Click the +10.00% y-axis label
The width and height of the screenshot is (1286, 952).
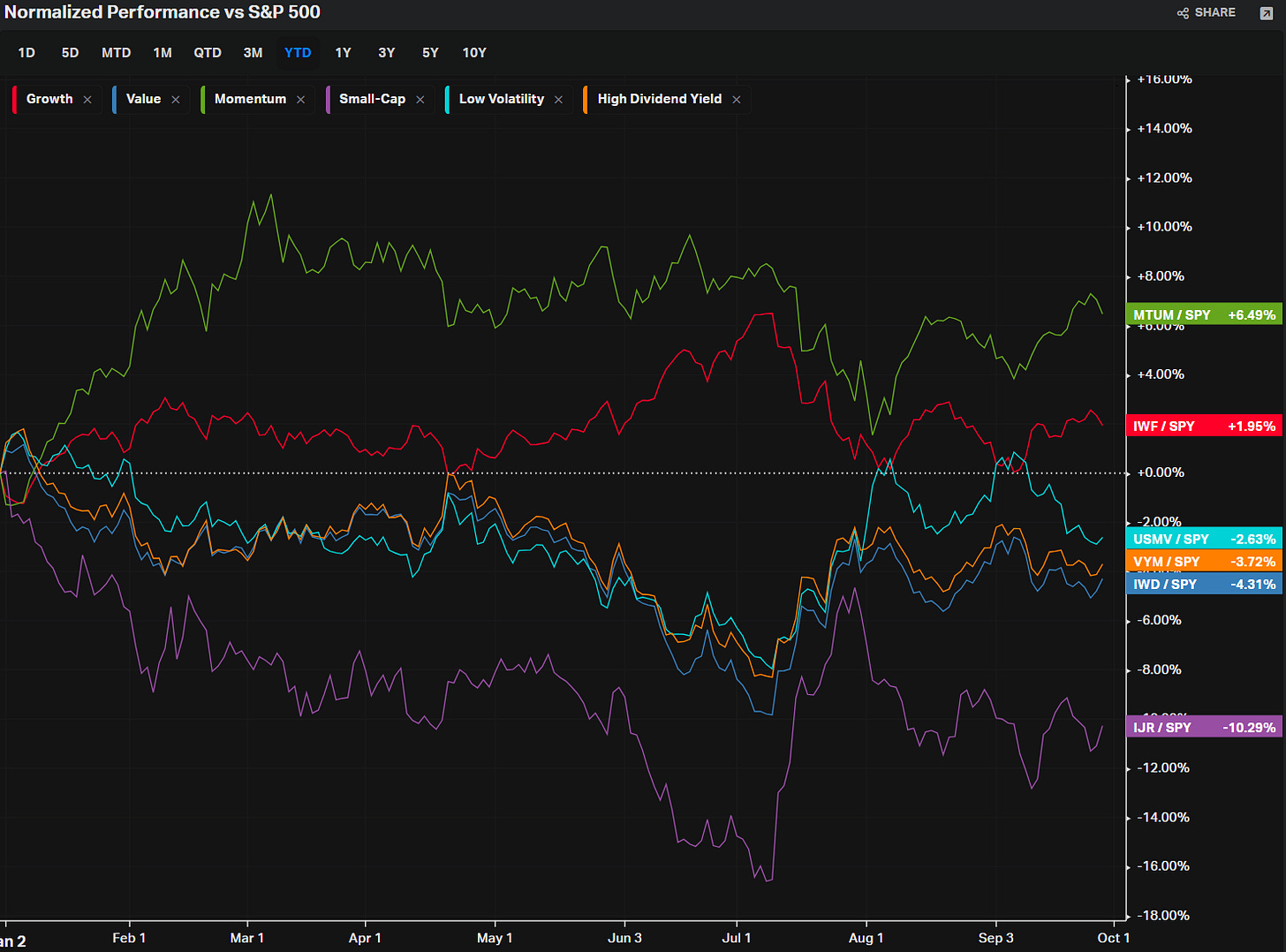point(1164,226)
